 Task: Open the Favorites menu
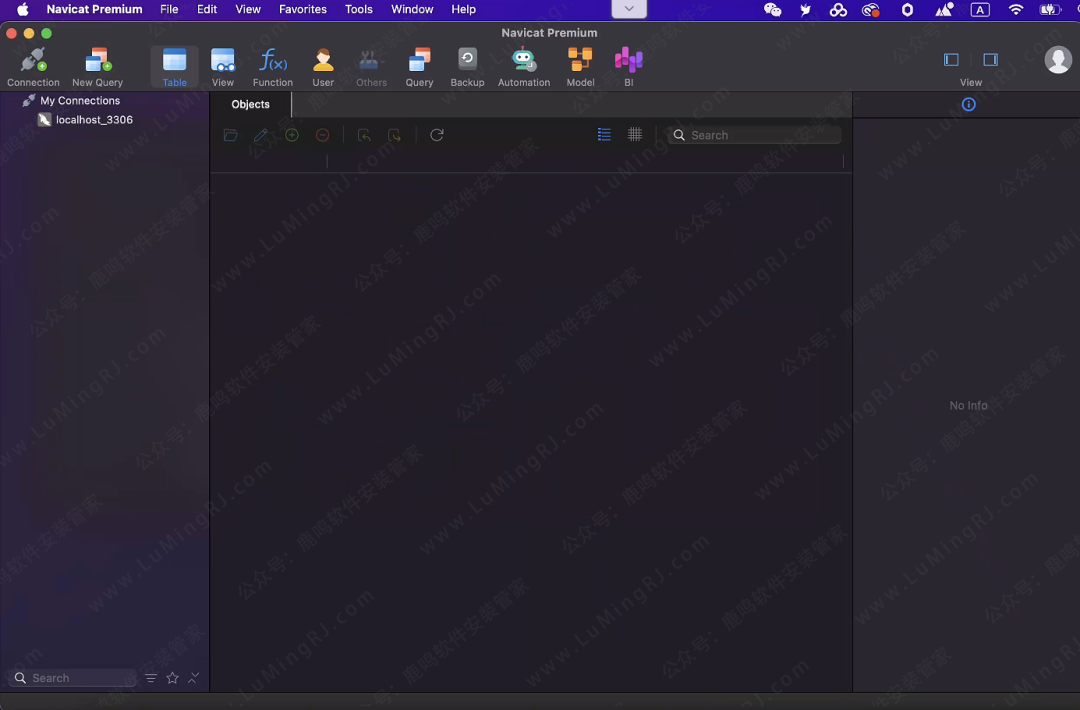[x=302, y=9]
